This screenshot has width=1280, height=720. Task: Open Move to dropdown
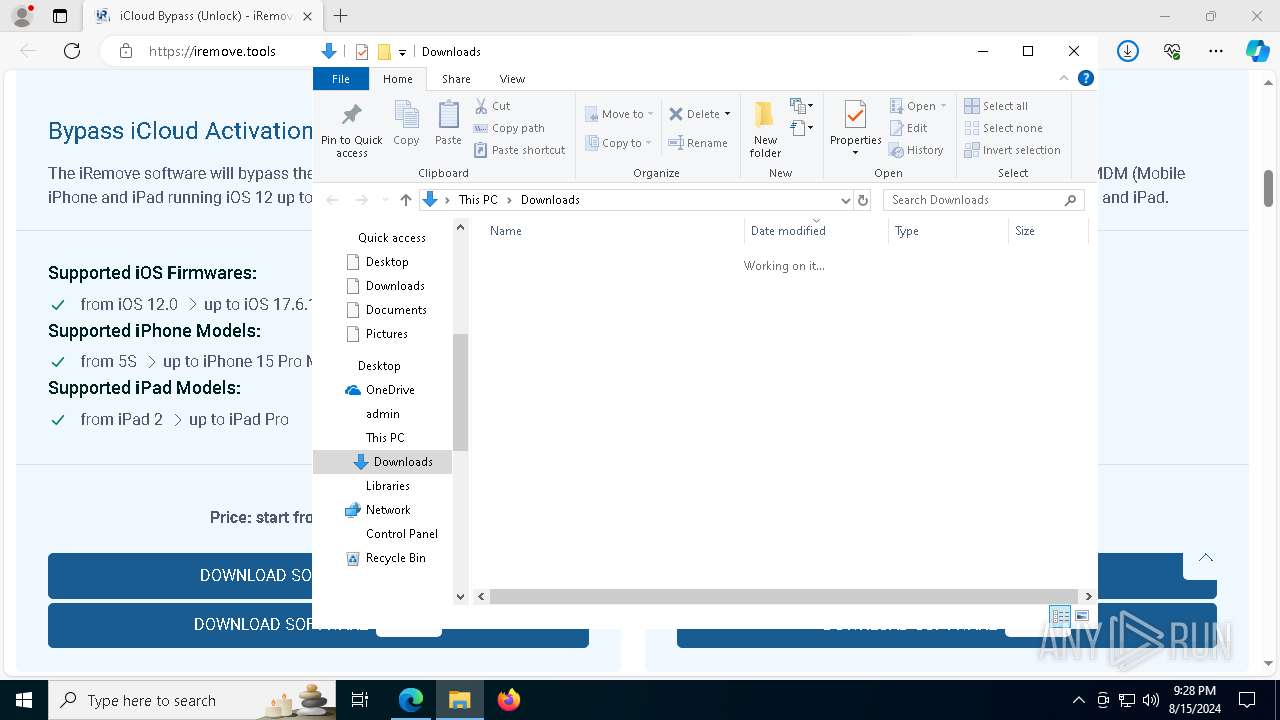619,114
